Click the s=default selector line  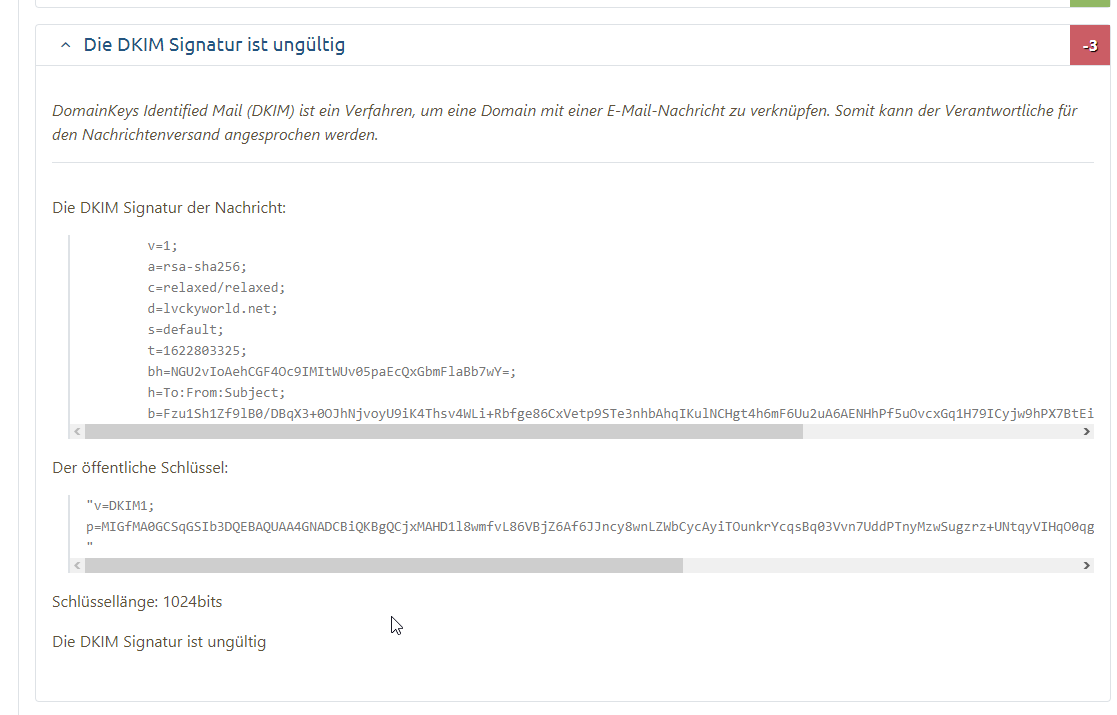pyautogui.click(x=185, y=329)
